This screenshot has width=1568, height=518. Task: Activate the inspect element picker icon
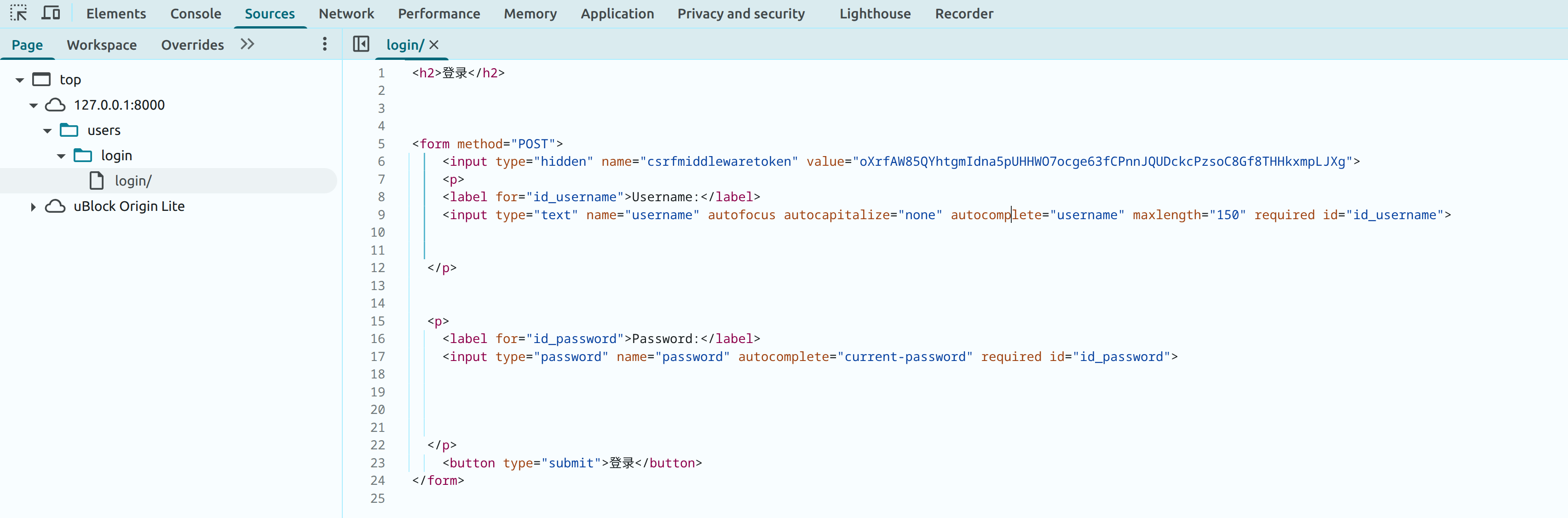pos(18,13)
